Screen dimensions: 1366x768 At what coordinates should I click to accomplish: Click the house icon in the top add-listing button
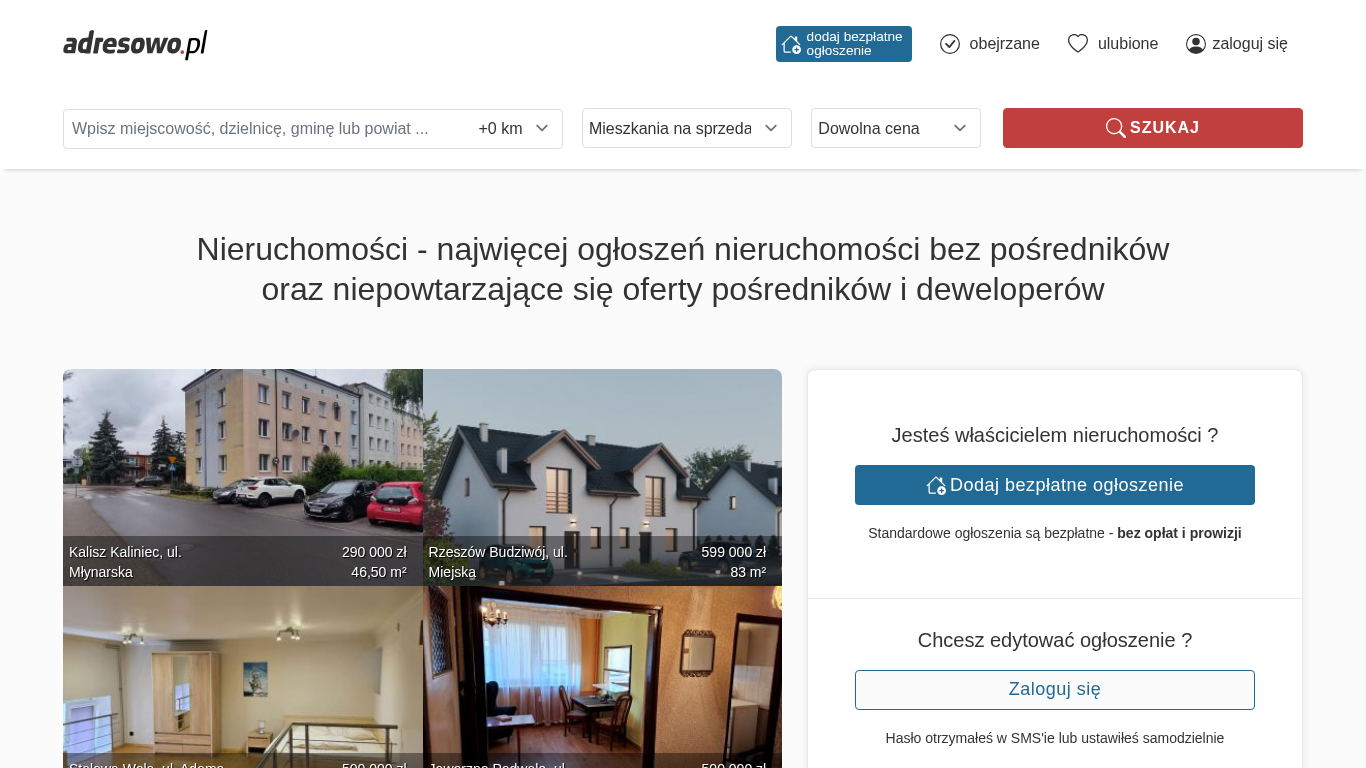point(791,44)
